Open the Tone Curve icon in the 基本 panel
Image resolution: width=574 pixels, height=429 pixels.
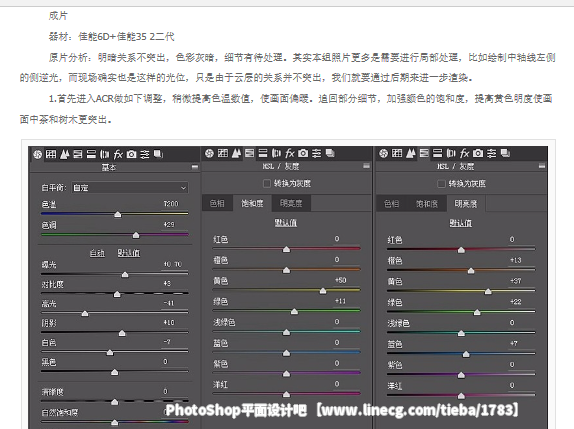(x=51, y=154)
